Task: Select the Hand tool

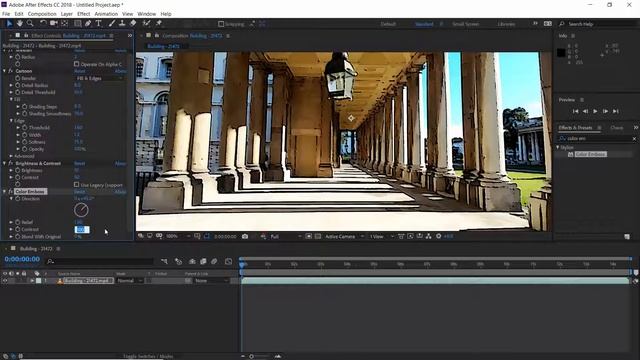Action: click(19, 24)
